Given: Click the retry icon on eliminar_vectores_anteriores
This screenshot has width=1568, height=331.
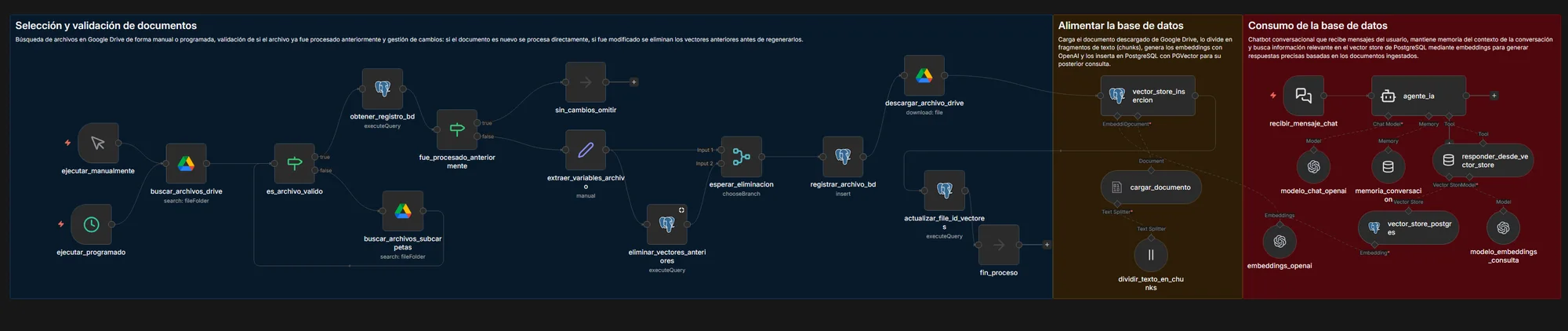Looking at the screenshot, I should [x=681, y=210].
